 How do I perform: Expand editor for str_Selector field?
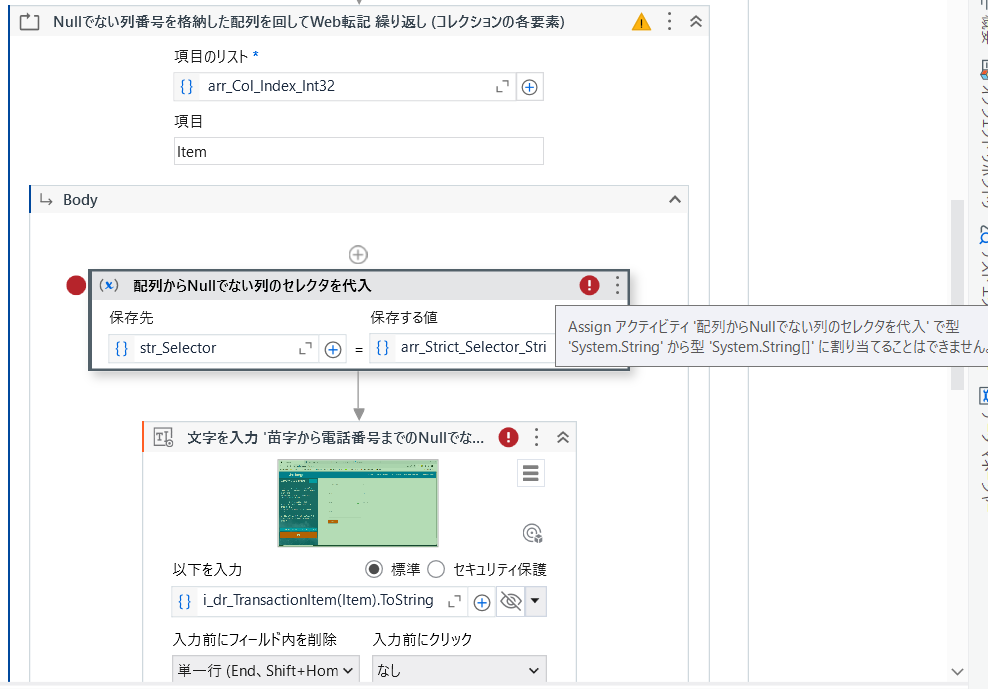(x=306, y=349)
